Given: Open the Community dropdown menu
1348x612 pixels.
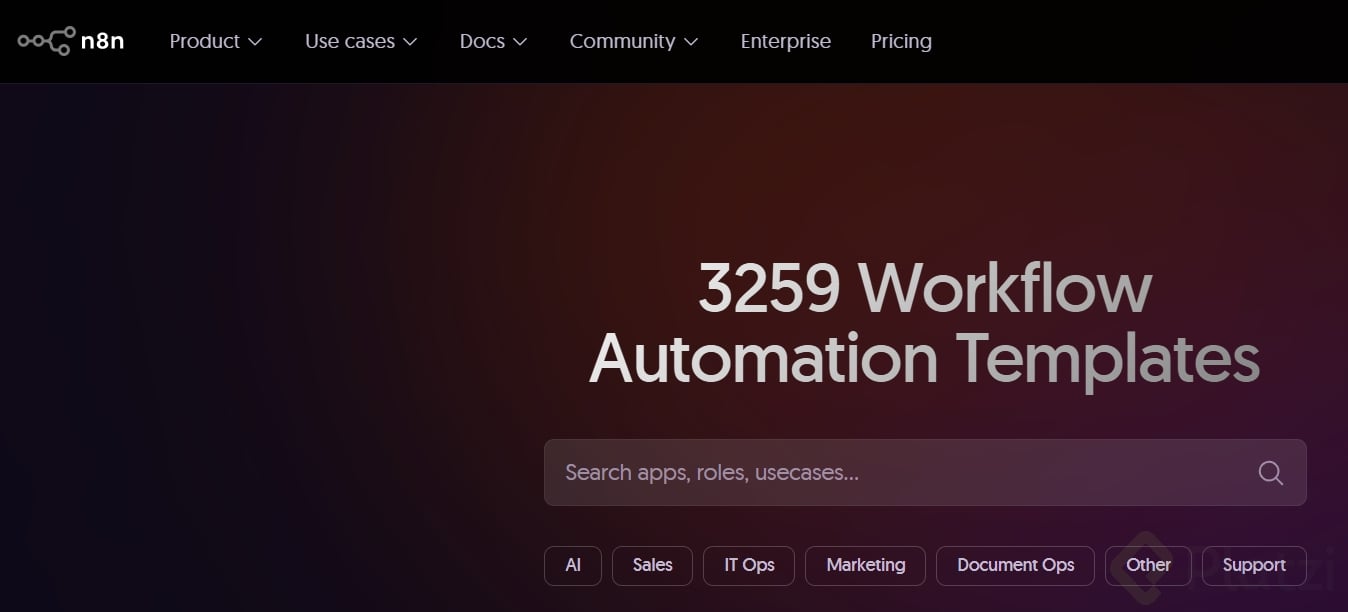Looking at the screenshot, I should [x=634, y=41].
